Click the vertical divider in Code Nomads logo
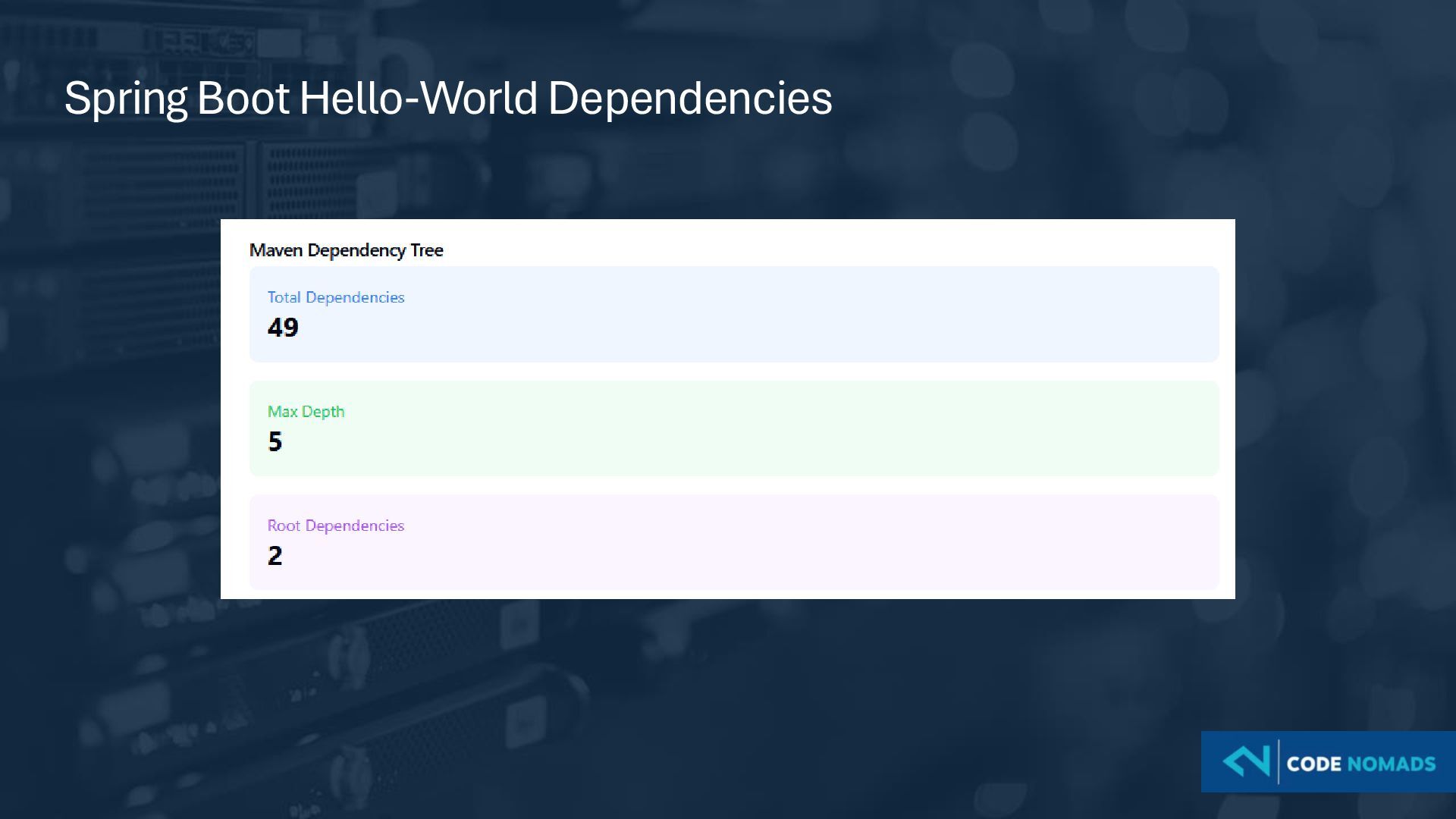The image size is (1456, 819). (1279, 761)
